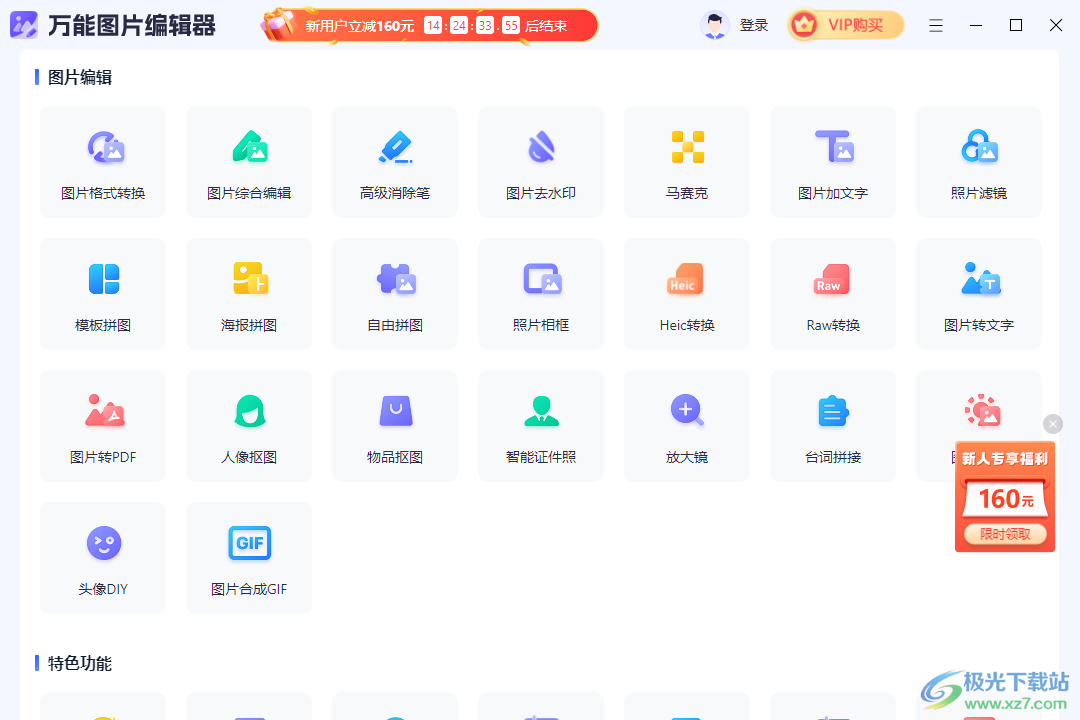This screenshot has height=720, width=1080.
Task: Open the hamburger main menu
Action: (935, 25)
